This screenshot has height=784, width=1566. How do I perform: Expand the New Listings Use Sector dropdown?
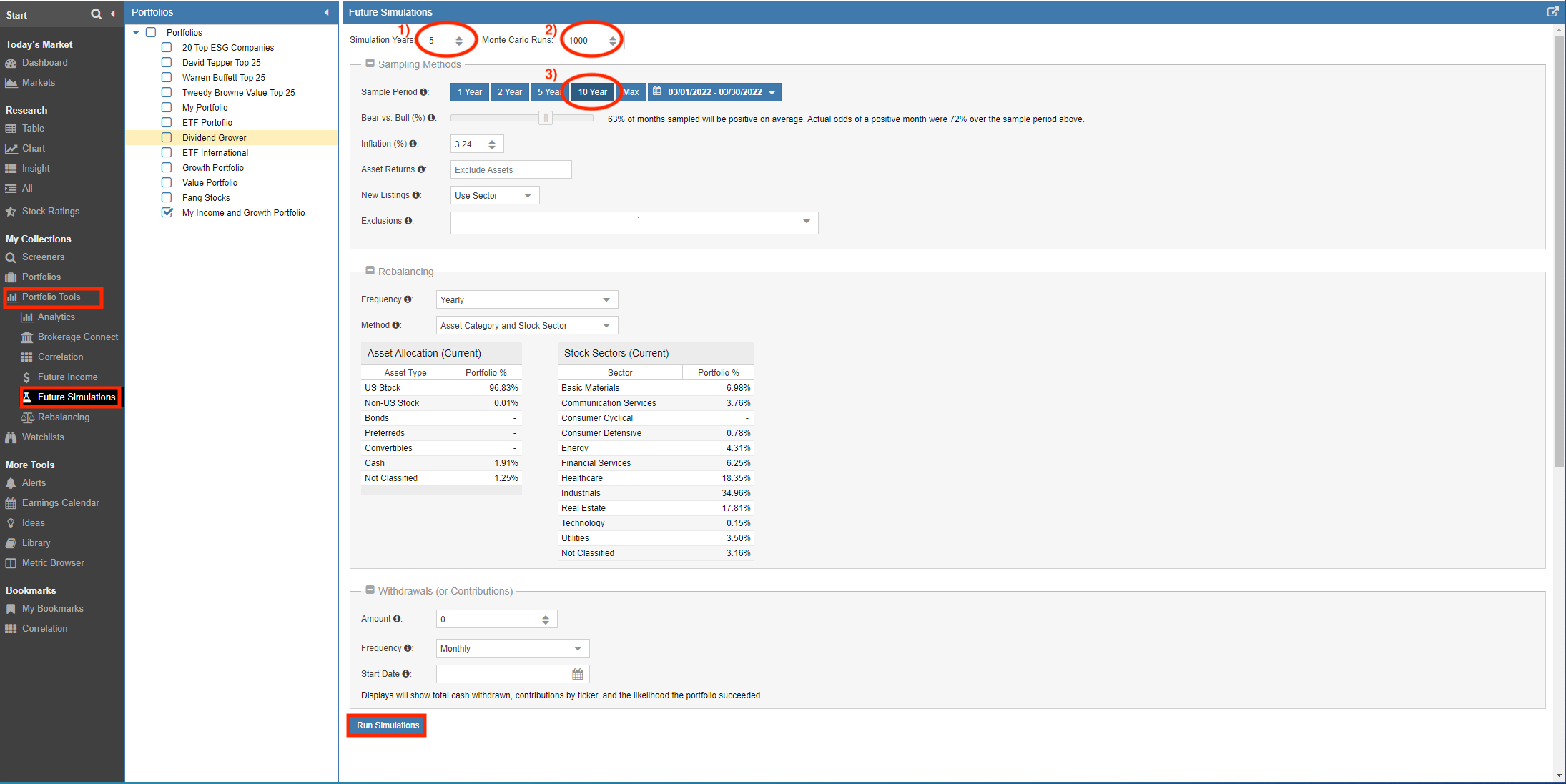pos(494,195)
